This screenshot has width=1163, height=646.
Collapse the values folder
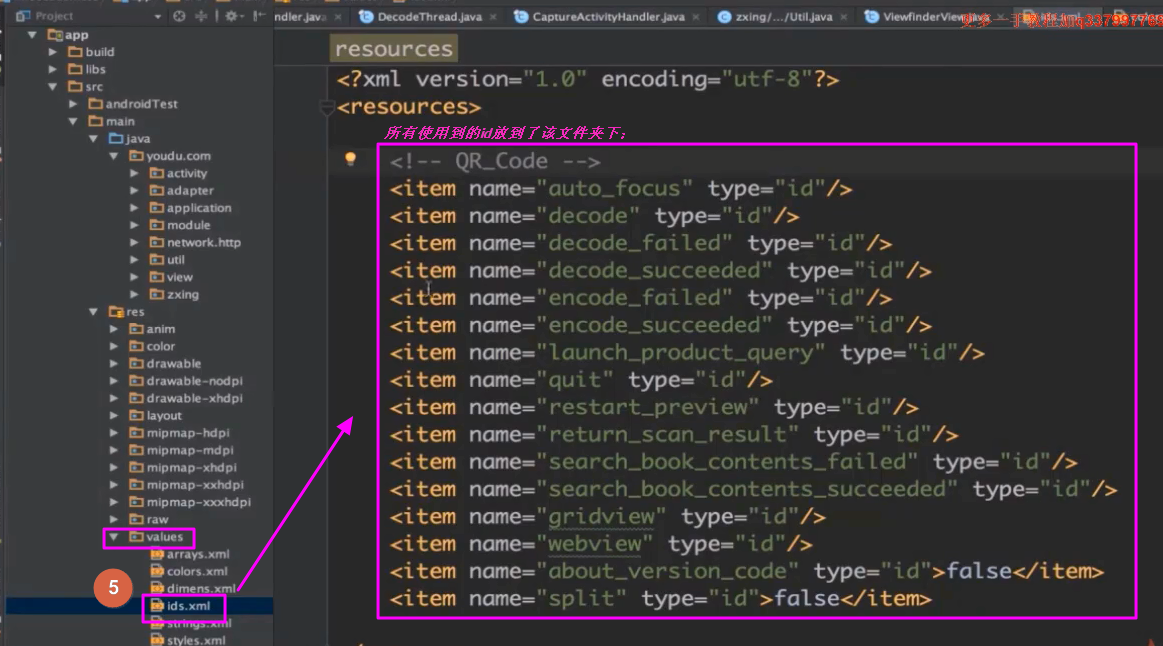[114, 537]
